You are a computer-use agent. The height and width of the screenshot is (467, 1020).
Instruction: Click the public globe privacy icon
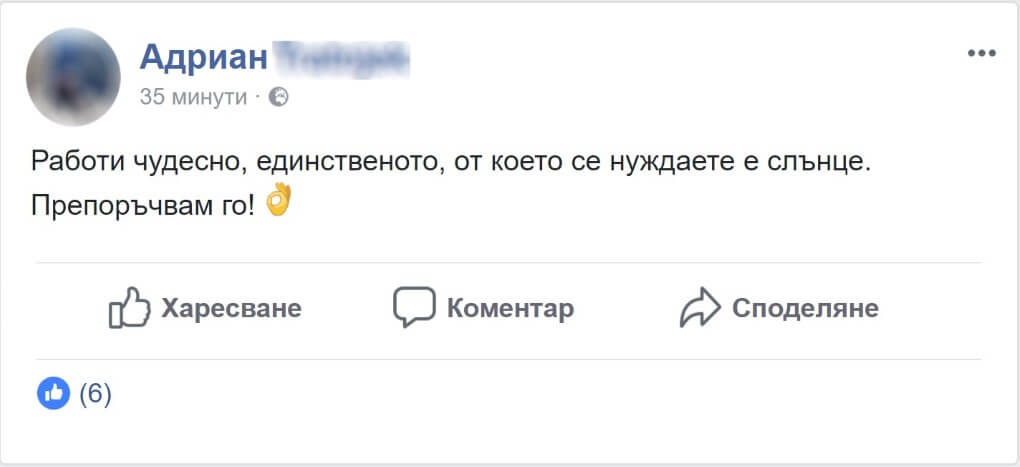point(278,97)
